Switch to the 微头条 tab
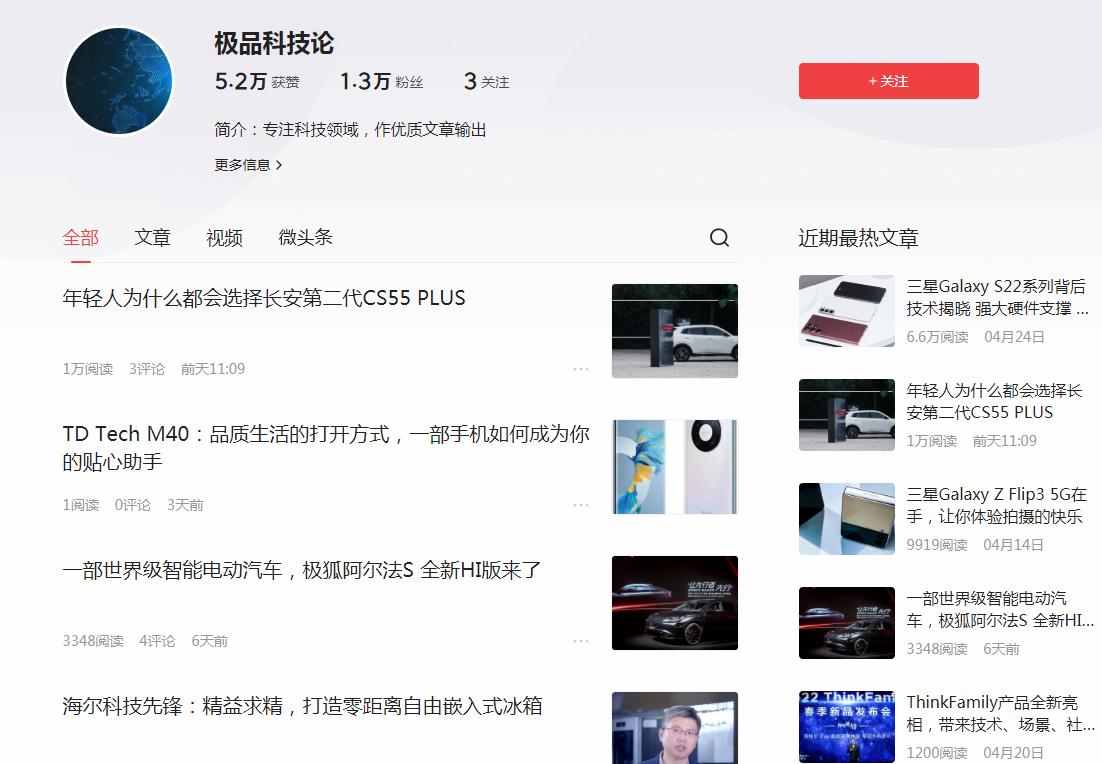 tap(305, 238)
